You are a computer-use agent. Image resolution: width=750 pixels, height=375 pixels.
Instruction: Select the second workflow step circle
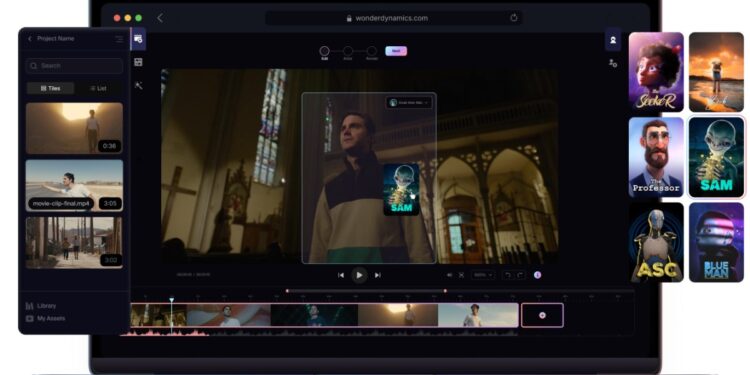pyautogui.click(x=348, y=51)
